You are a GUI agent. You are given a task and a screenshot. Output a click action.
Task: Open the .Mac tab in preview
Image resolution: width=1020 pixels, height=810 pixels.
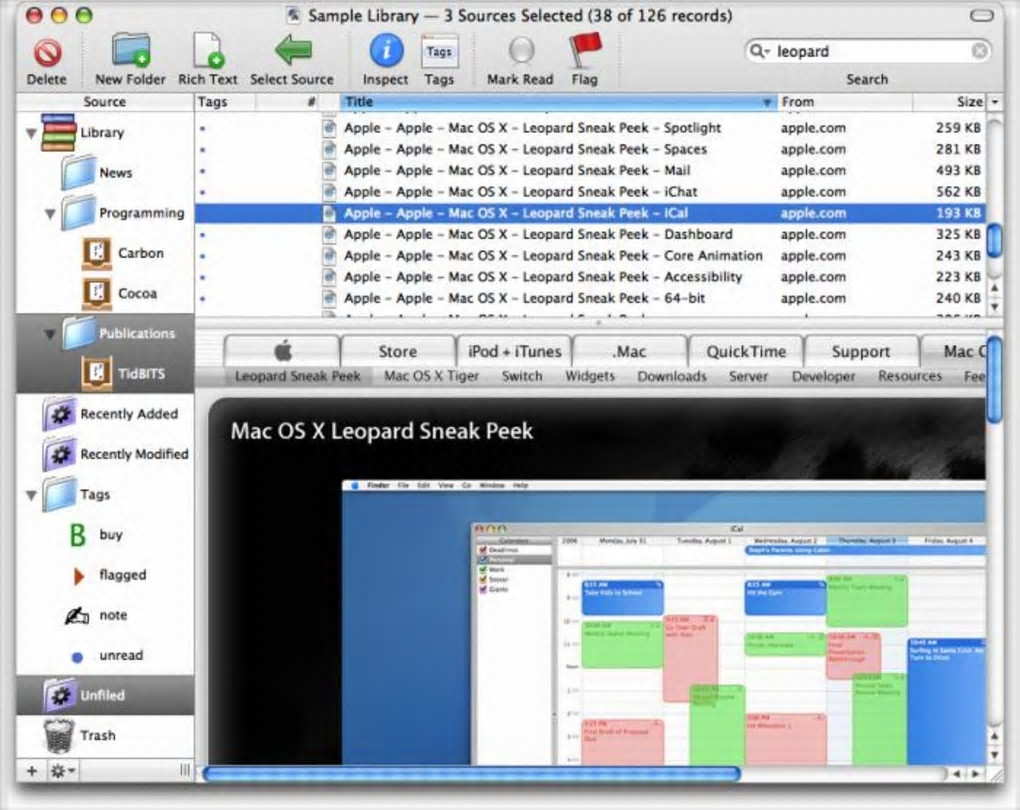[629, 351]
